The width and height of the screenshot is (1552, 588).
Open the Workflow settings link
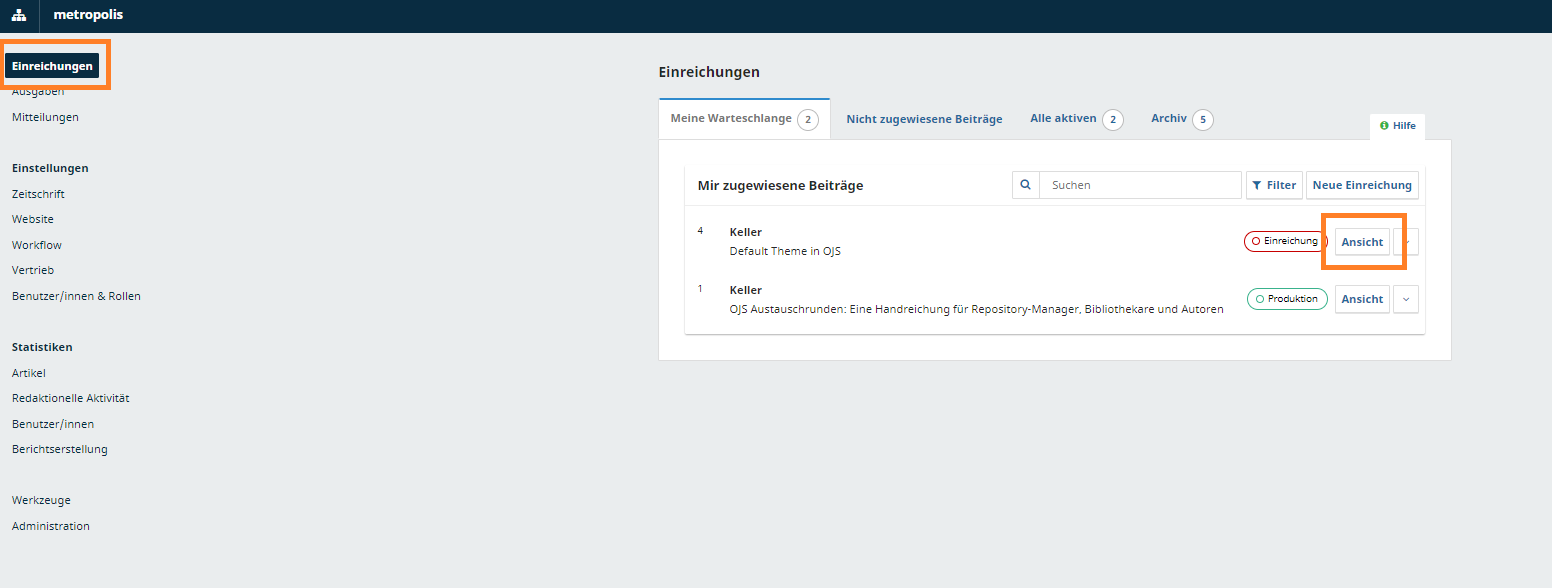pos(37,245)
